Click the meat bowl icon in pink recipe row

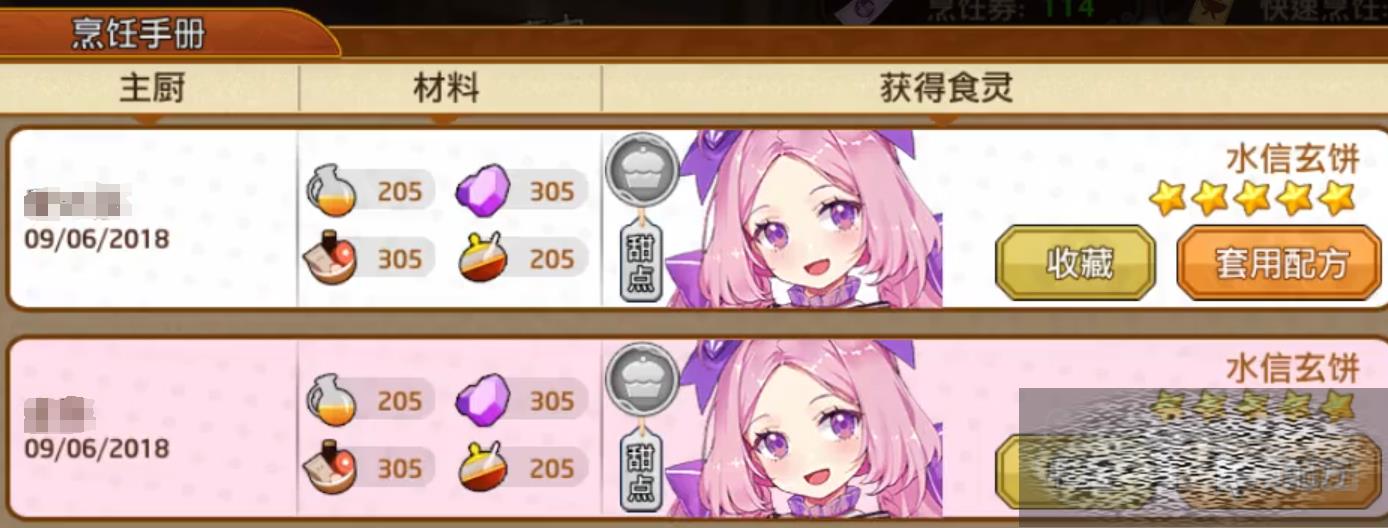coord(331,469)
